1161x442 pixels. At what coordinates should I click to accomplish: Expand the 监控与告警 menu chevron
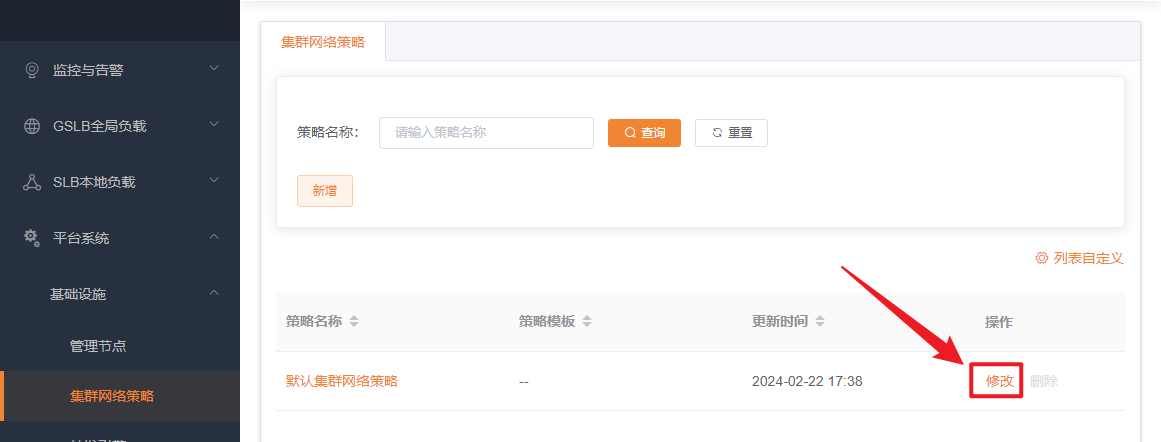[214, 68]
